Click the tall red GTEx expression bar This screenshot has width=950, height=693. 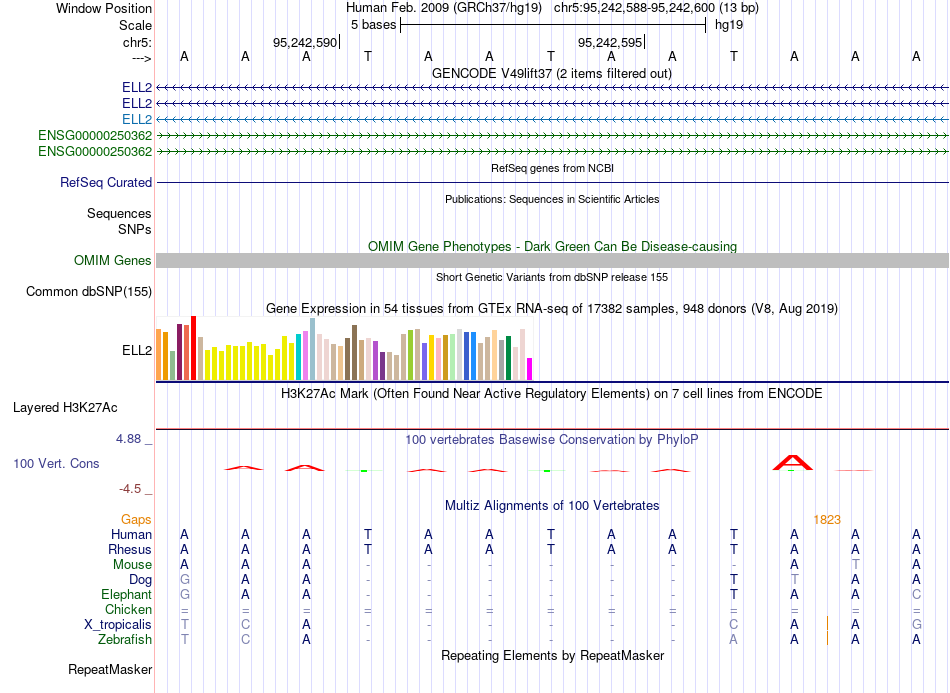(x=193, y=348)
